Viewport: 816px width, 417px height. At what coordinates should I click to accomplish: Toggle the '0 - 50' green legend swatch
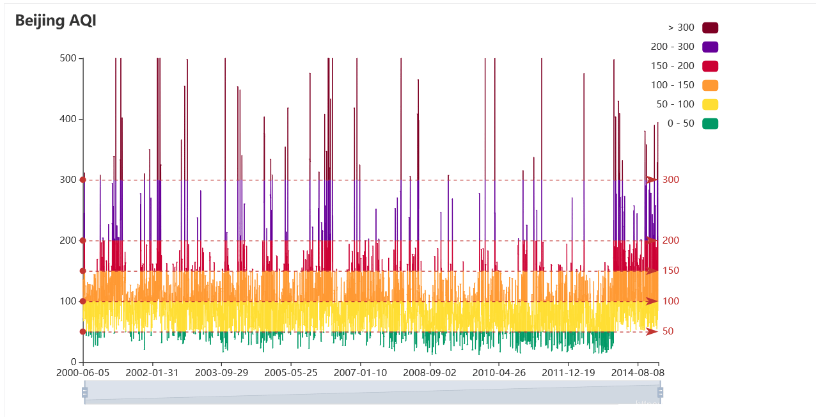710,124
